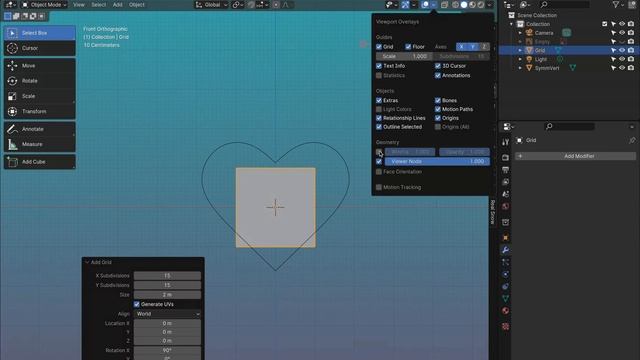Open Output properties tab
This screenshot has width=640, height=360.
tap(505, 170)
